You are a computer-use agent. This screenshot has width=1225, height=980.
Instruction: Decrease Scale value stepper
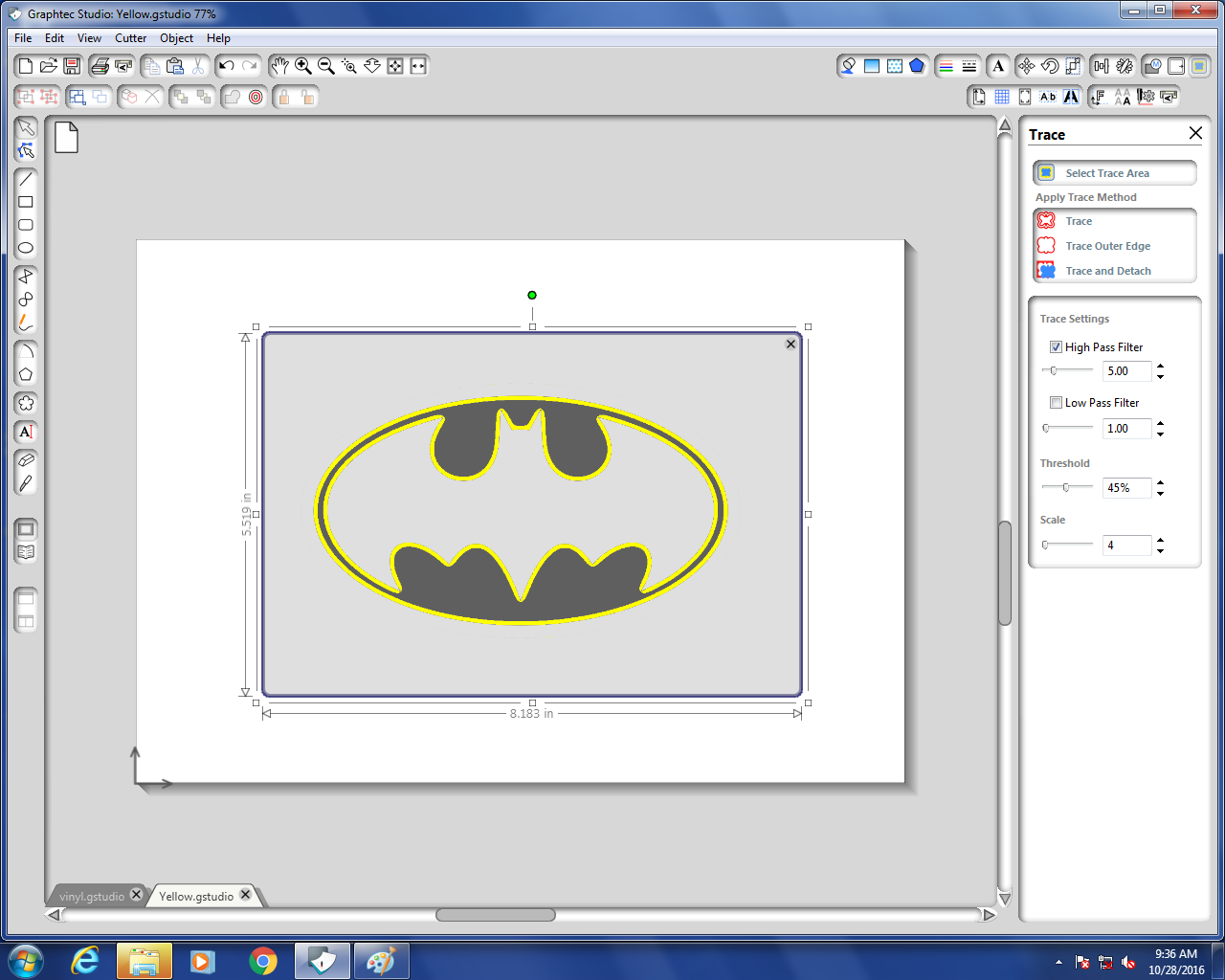point(1160,550)
